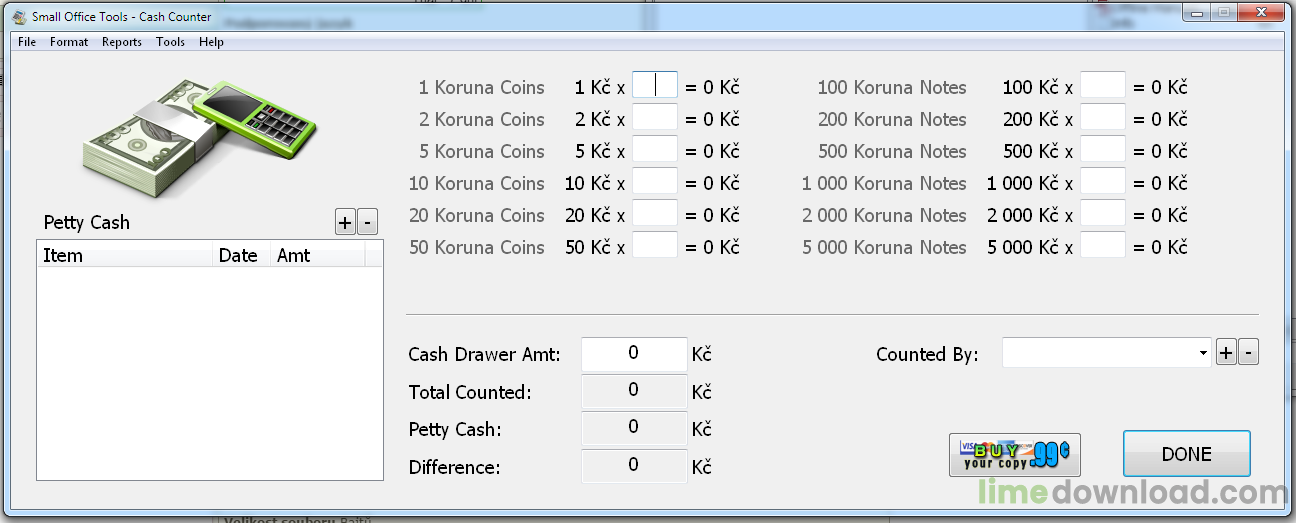
Task: Click the Cash Drawer Amt field
Action: [x=634, y=354]
